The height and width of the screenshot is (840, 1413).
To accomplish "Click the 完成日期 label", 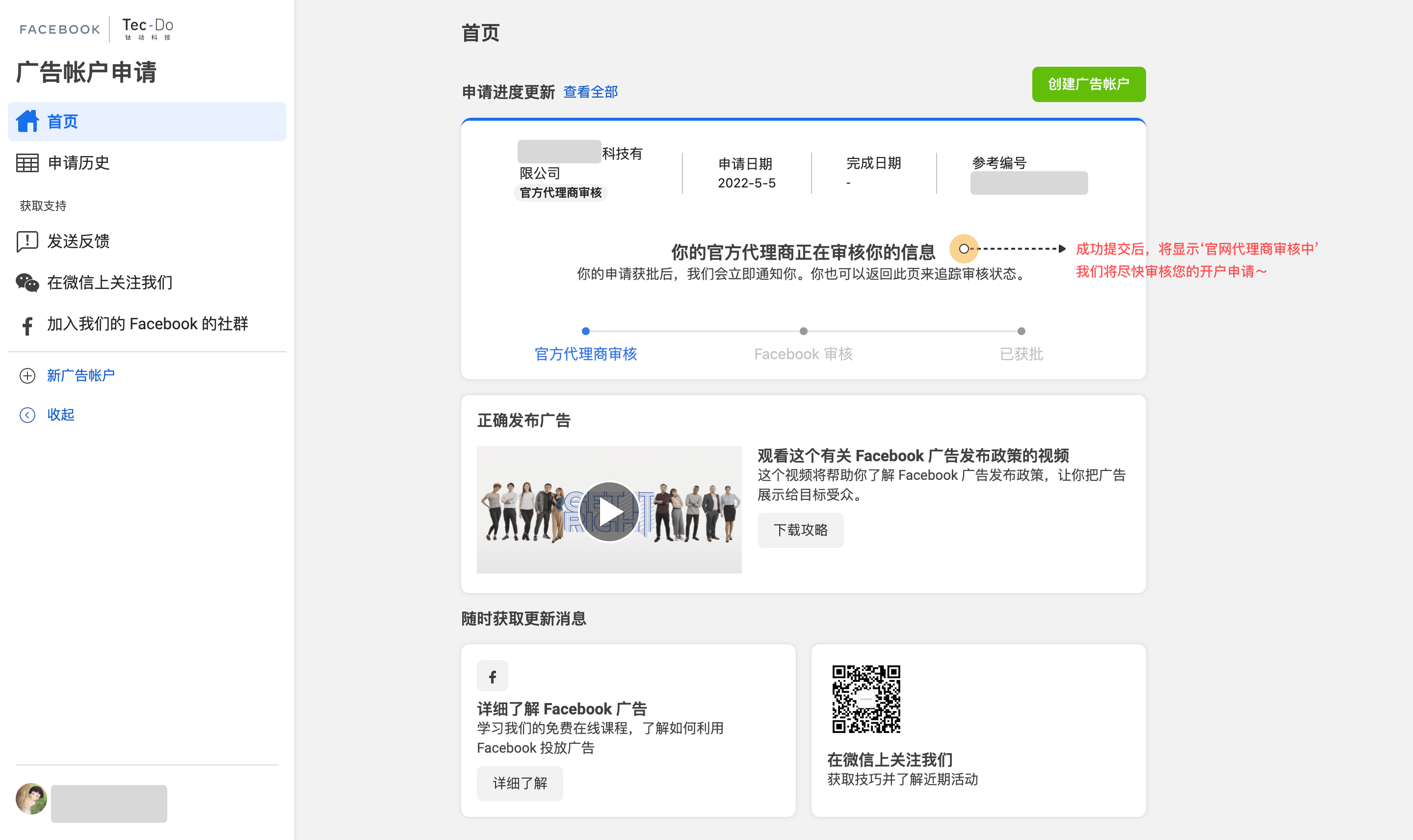I will pyautogui.click(x=873, y=163).
